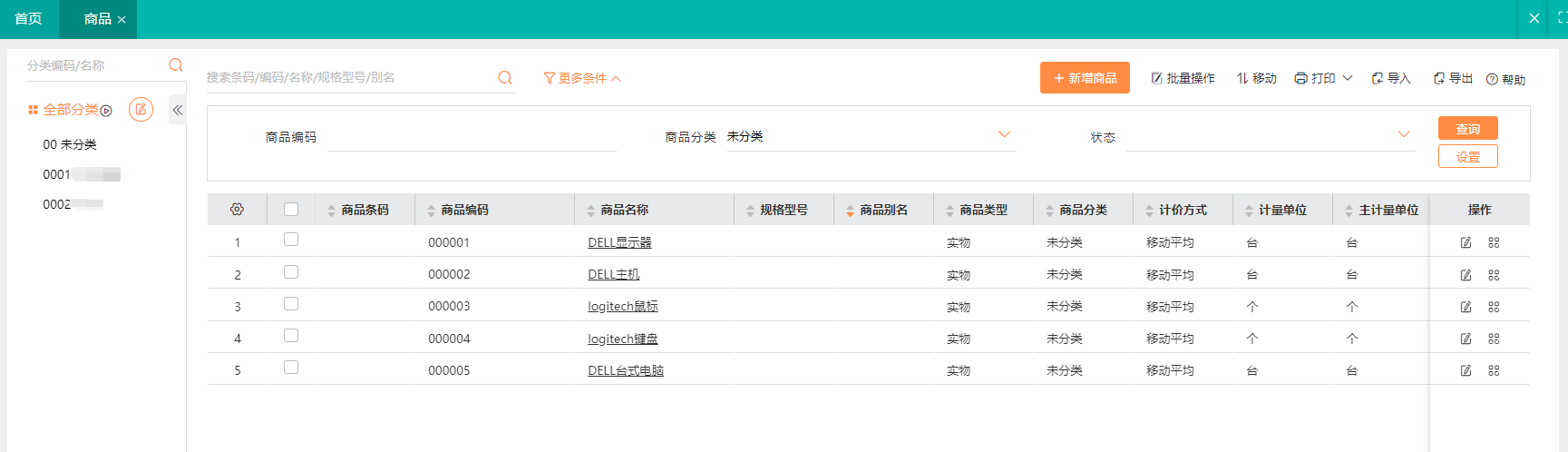The width and height of the screenshot is (1568, 452).
Task: Click the 商品编码 filter input field
Action: pyautogui.click(x=471, y=137)
